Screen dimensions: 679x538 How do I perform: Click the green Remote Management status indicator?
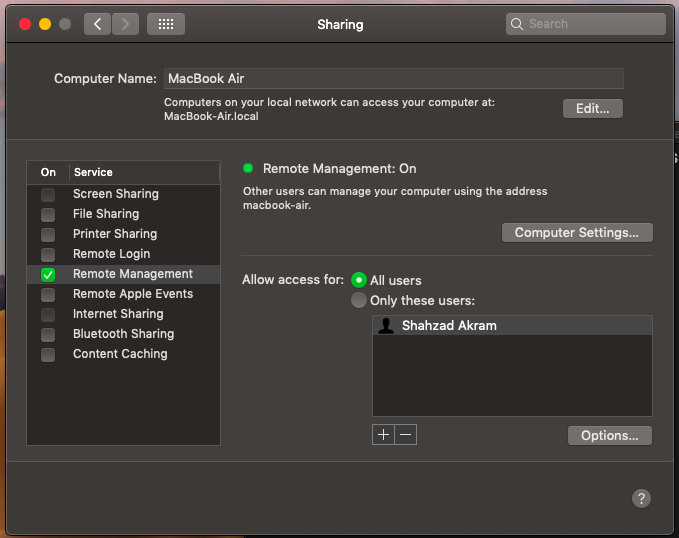(248, 168)
